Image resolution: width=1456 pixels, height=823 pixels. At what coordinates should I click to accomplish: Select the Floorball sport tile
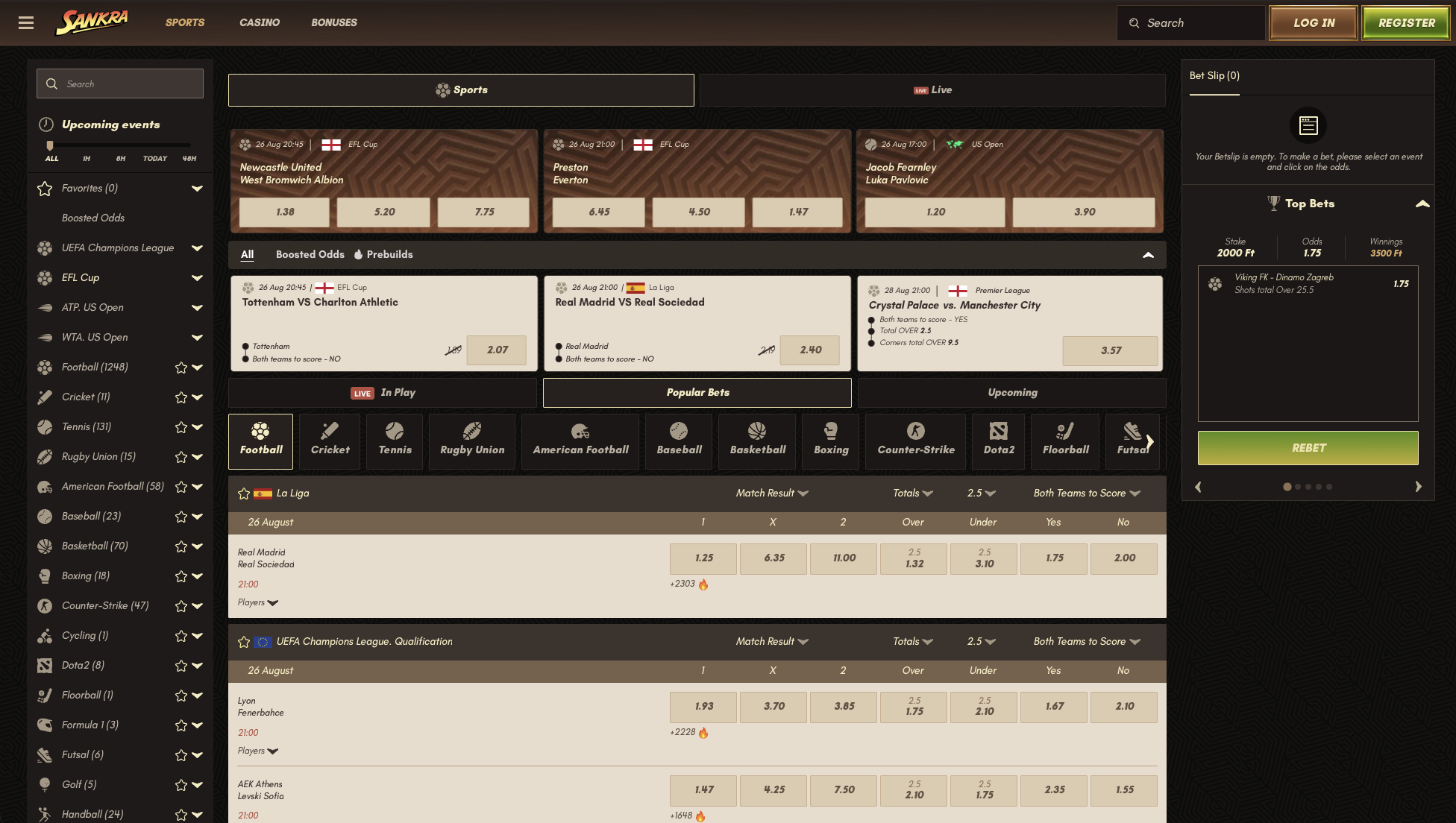1065,441
